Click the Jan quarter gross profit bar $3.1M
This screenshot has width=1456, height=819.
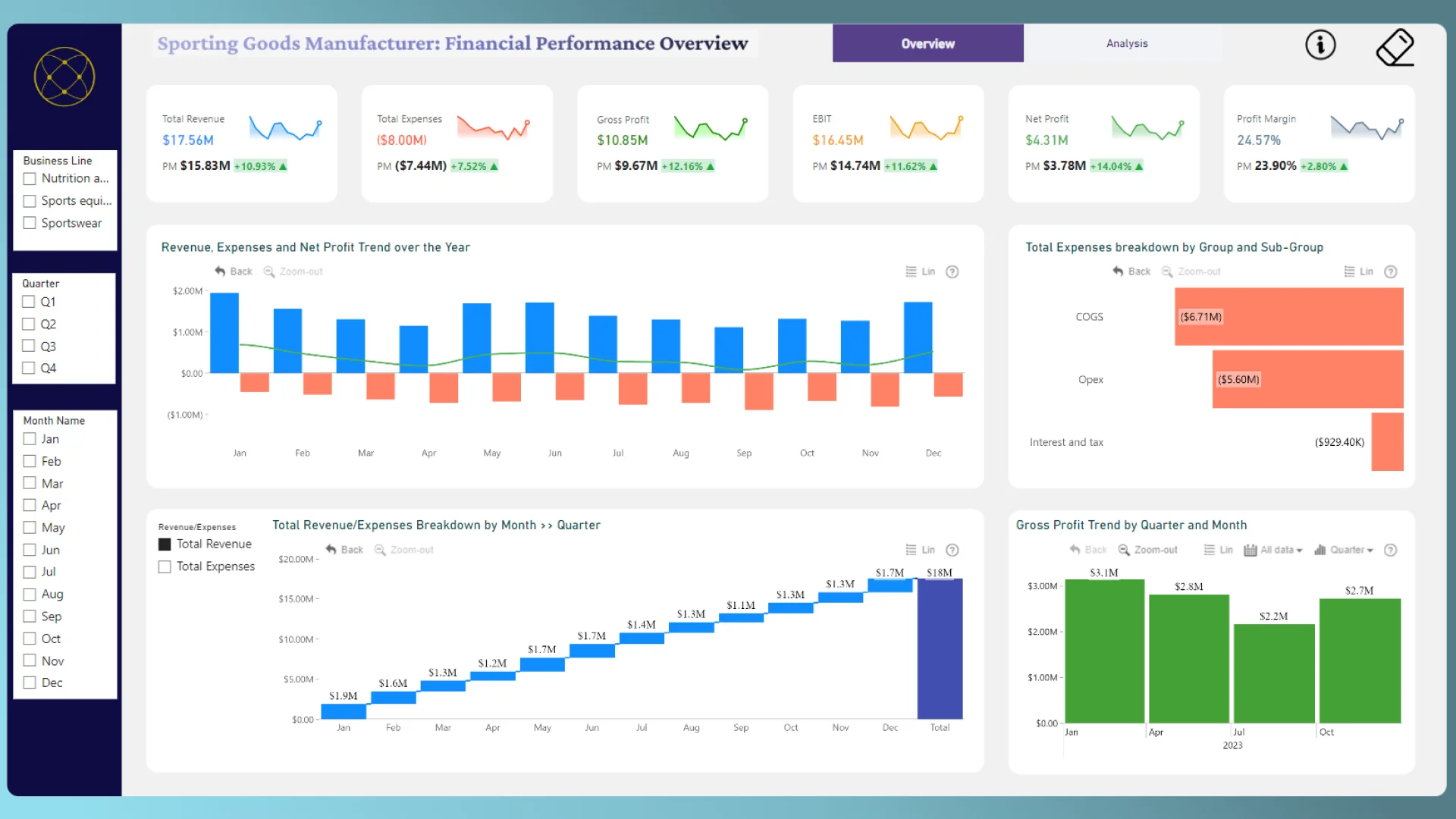pos(1105,651)
